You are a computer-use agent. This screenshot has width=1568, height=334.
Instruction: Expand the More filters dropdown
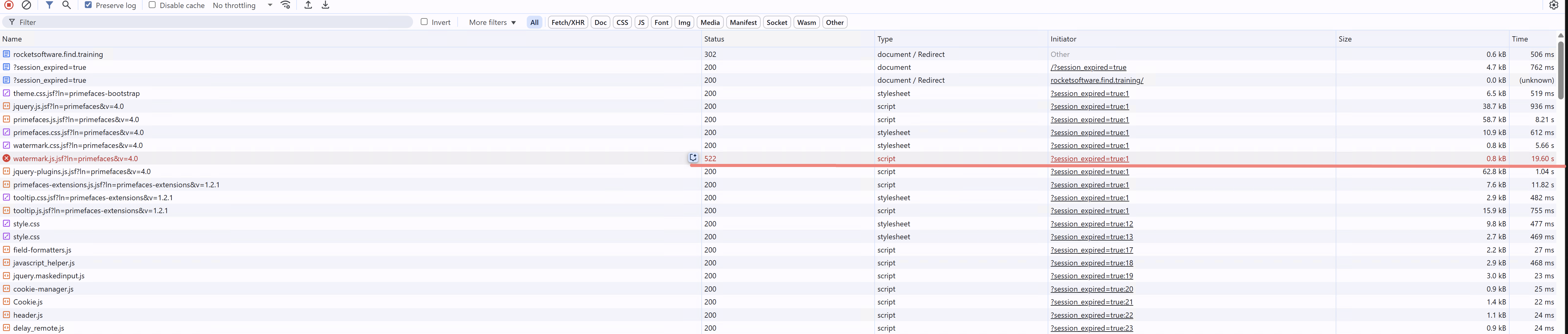492,22
